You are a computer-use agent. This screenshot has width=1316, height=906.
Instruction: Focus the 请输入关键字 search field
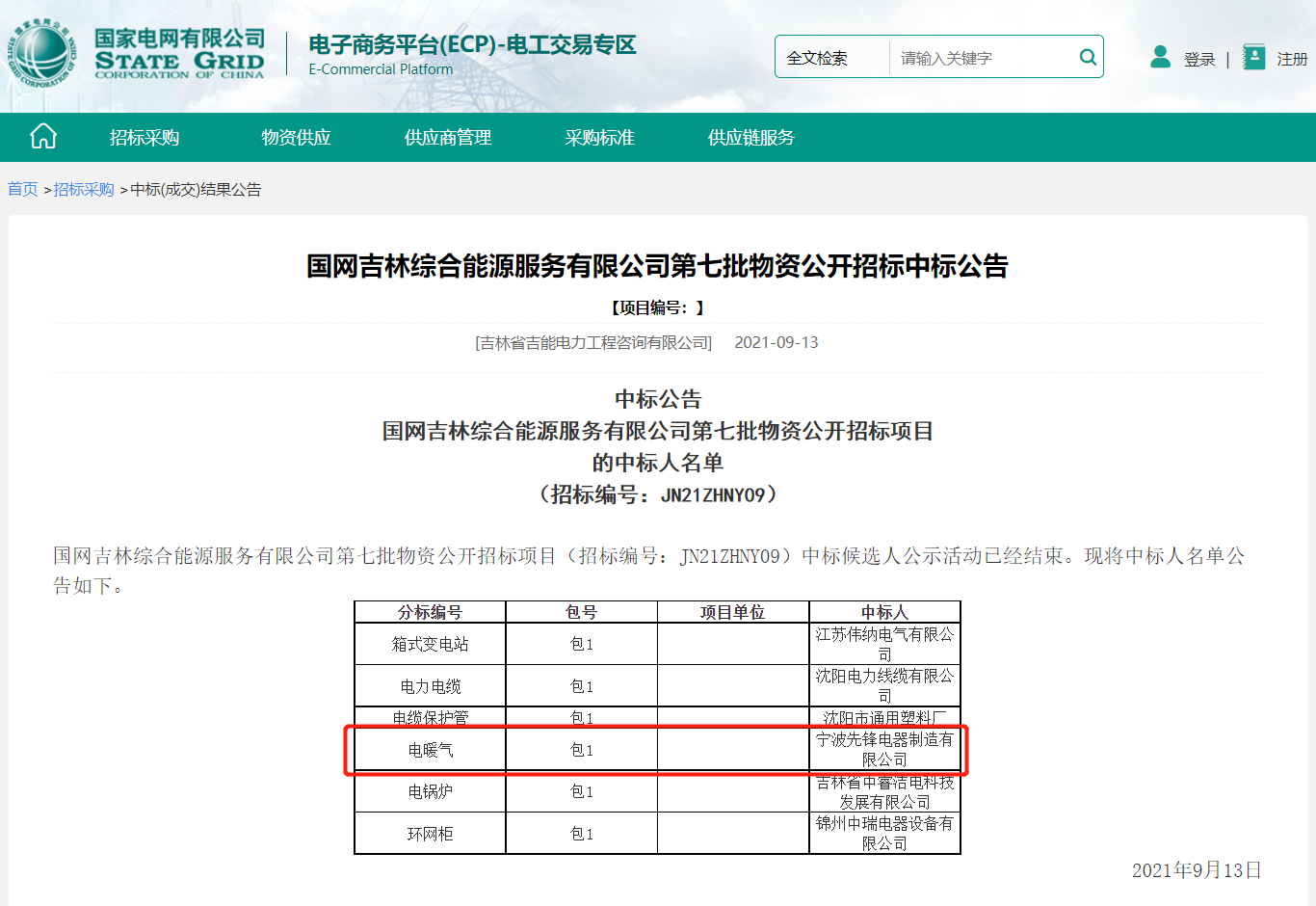coord(983,58)
